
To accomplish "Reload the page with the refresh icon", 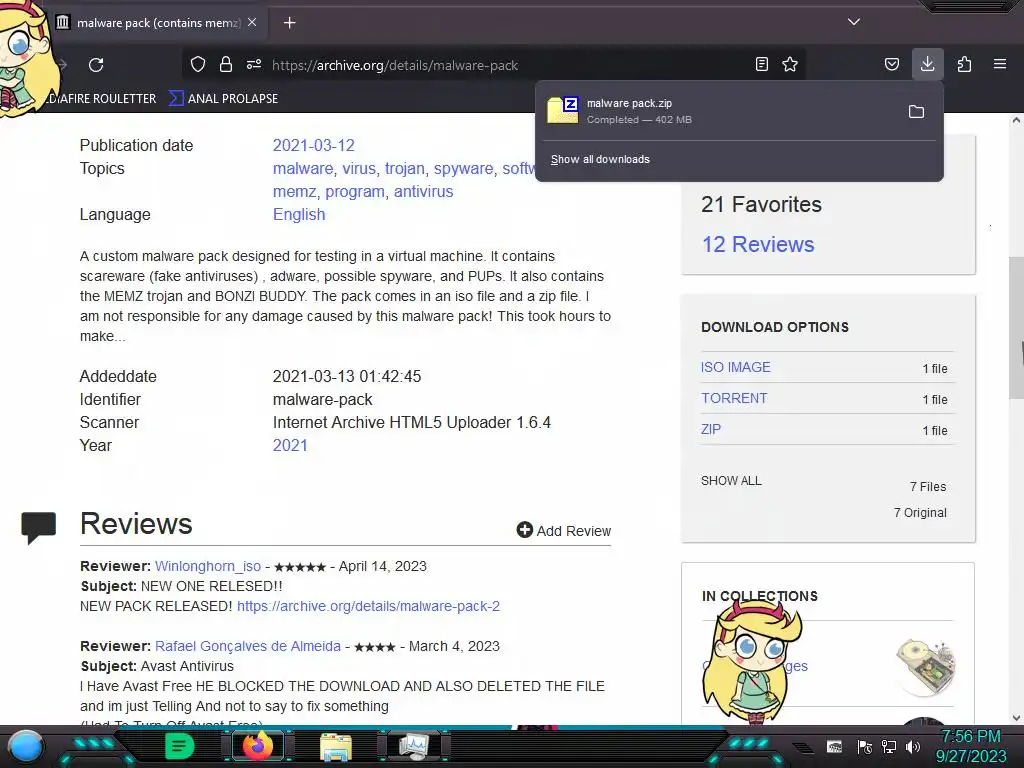I will (x=96, y=65).
